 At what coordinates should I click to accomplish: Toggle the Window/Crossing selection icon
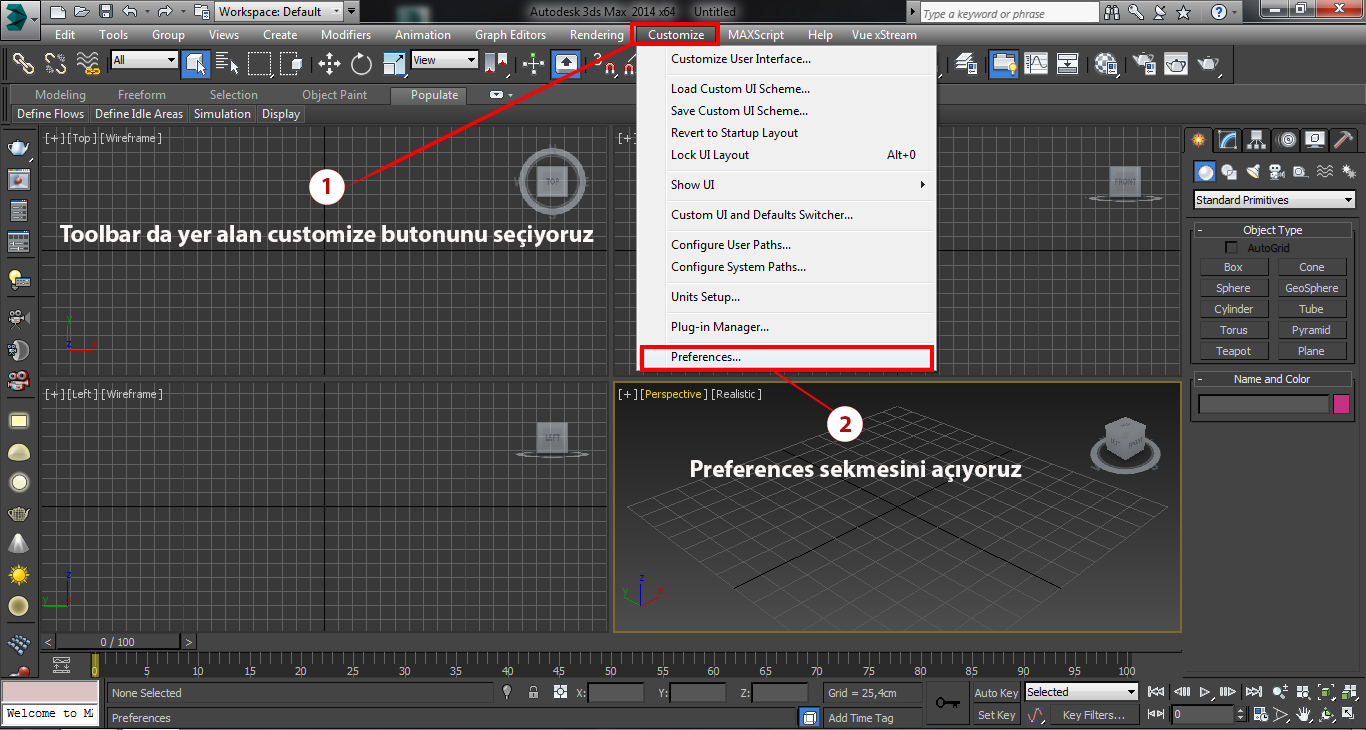292,63
